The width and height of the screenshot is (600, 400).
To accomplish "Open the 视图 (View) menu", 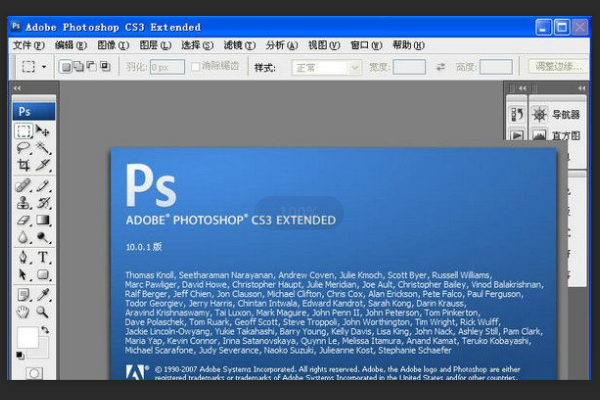I will coord(324,45).
